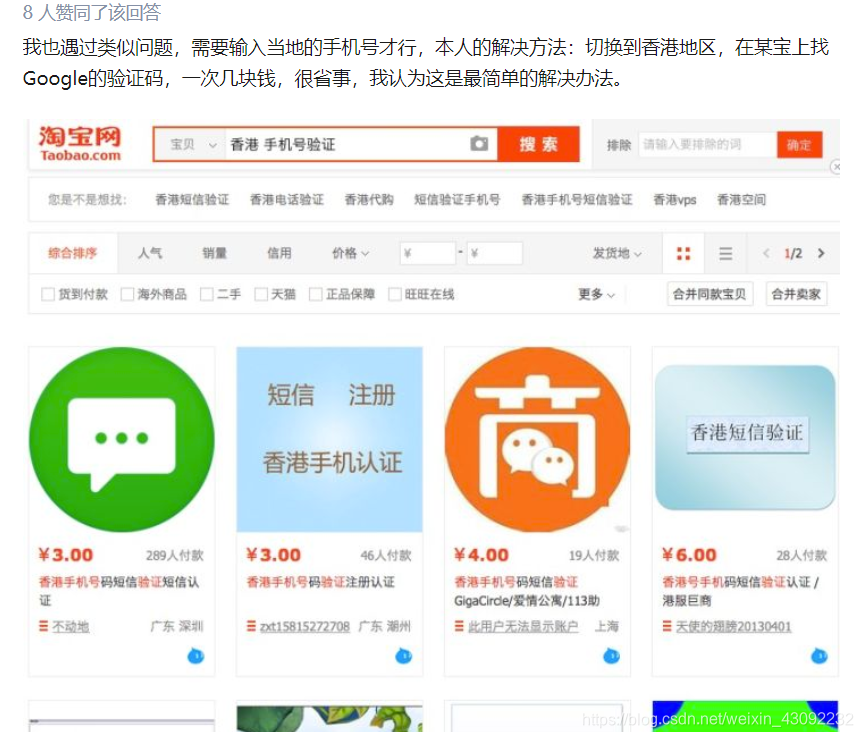Enable the 货到付款 filter checkbox

click(46, 294)
